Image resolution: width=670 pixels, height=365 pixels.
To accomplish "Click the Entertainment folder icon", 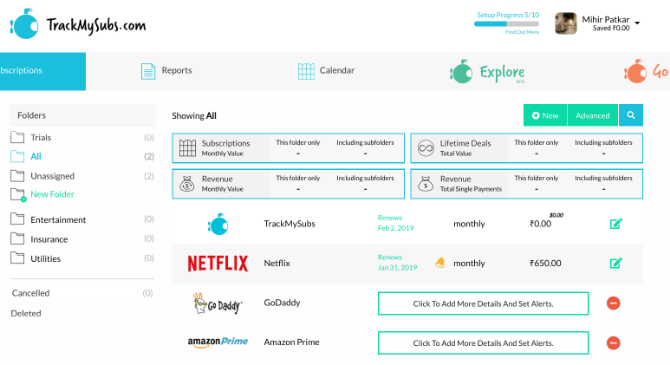I will click(x=17, y=219).
